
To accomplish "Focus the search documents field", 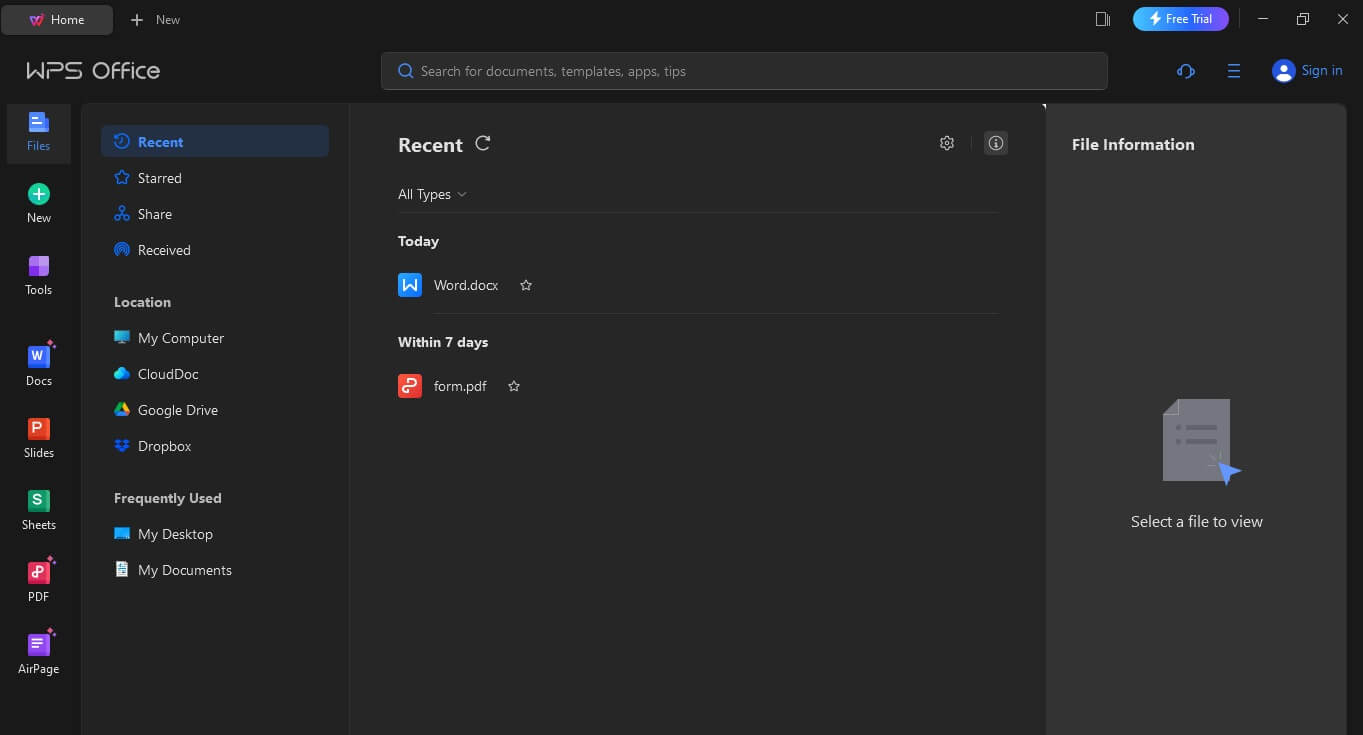I will coord(744,71).
